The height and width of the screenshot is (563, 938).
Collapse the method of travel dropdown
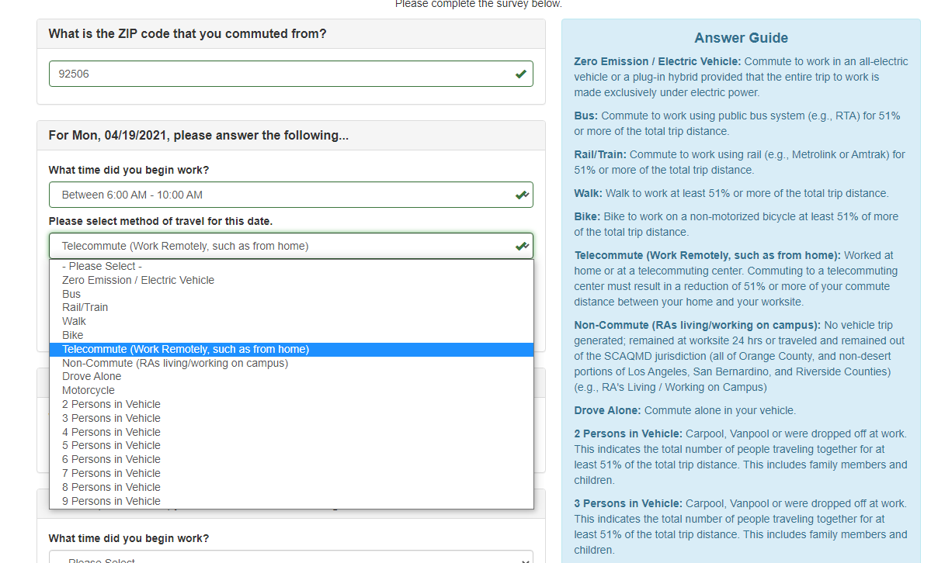pyautogui.click(x=291, y=246)
